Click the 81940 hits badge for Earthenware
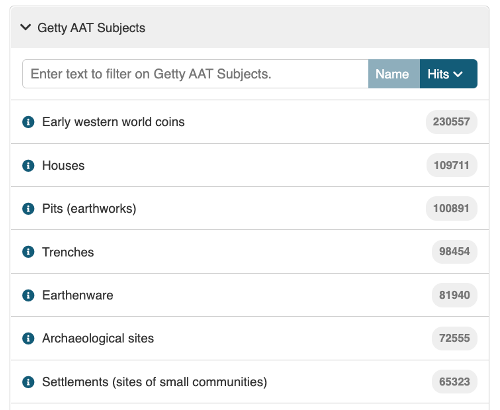The height and width of the screenshot is (410, 500). (x=454, y=295)
